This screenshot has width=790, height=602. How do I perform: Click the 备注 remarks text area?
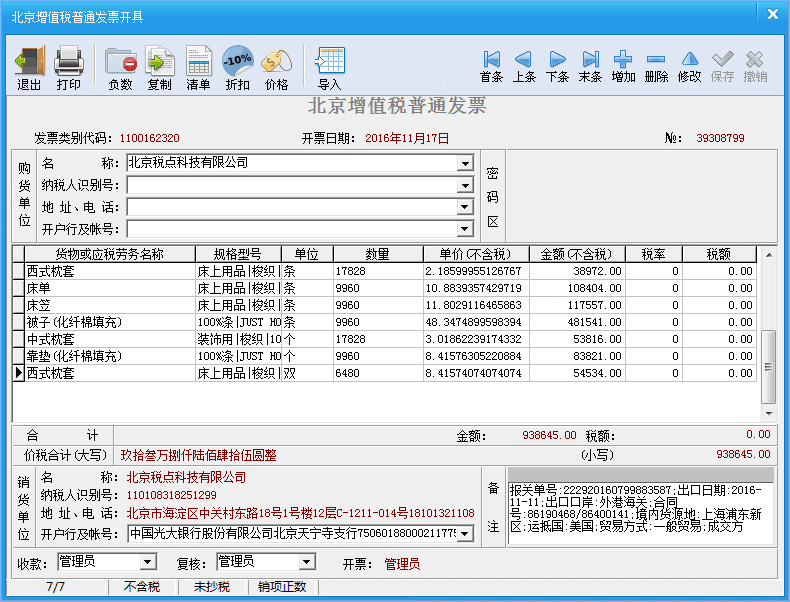click(640, 512)
